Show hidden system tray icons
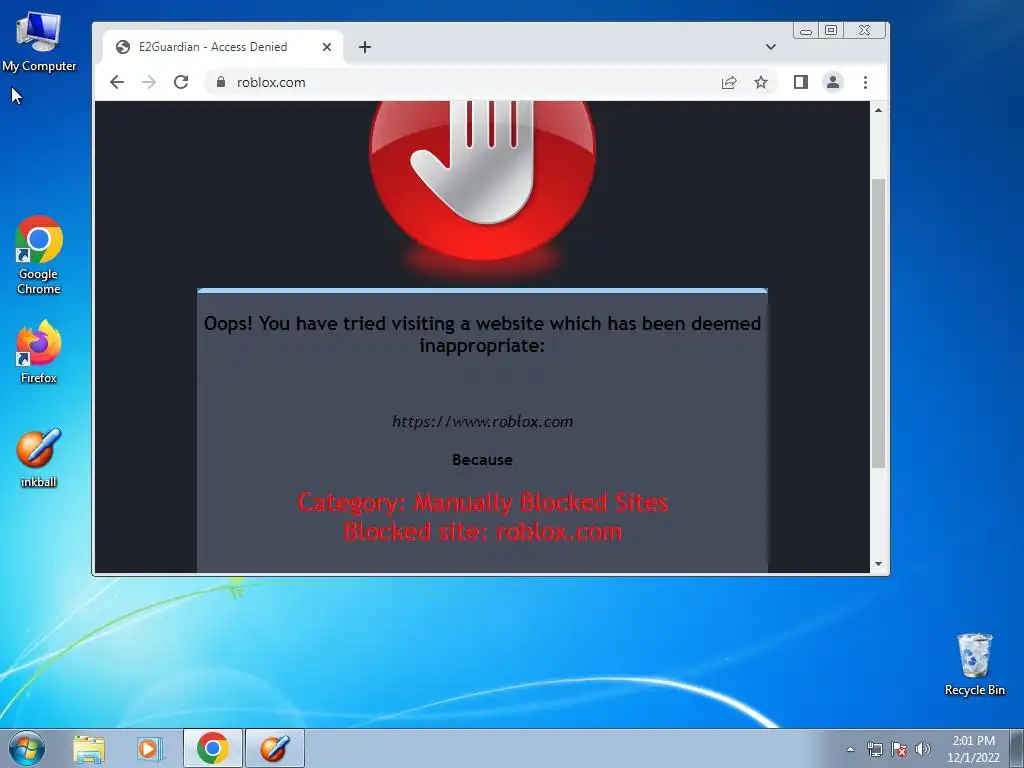1024x768 pixels. tap(850, 749)
